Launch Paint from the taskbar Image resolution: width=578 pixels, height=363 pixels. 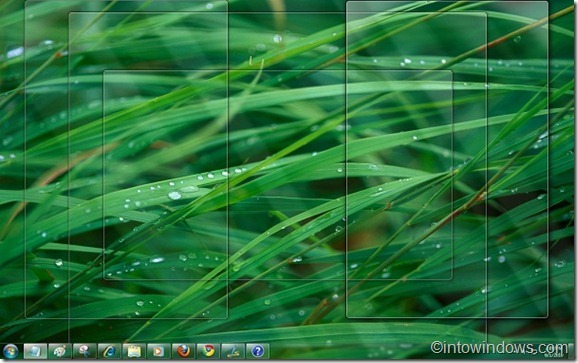pos(60,351)
